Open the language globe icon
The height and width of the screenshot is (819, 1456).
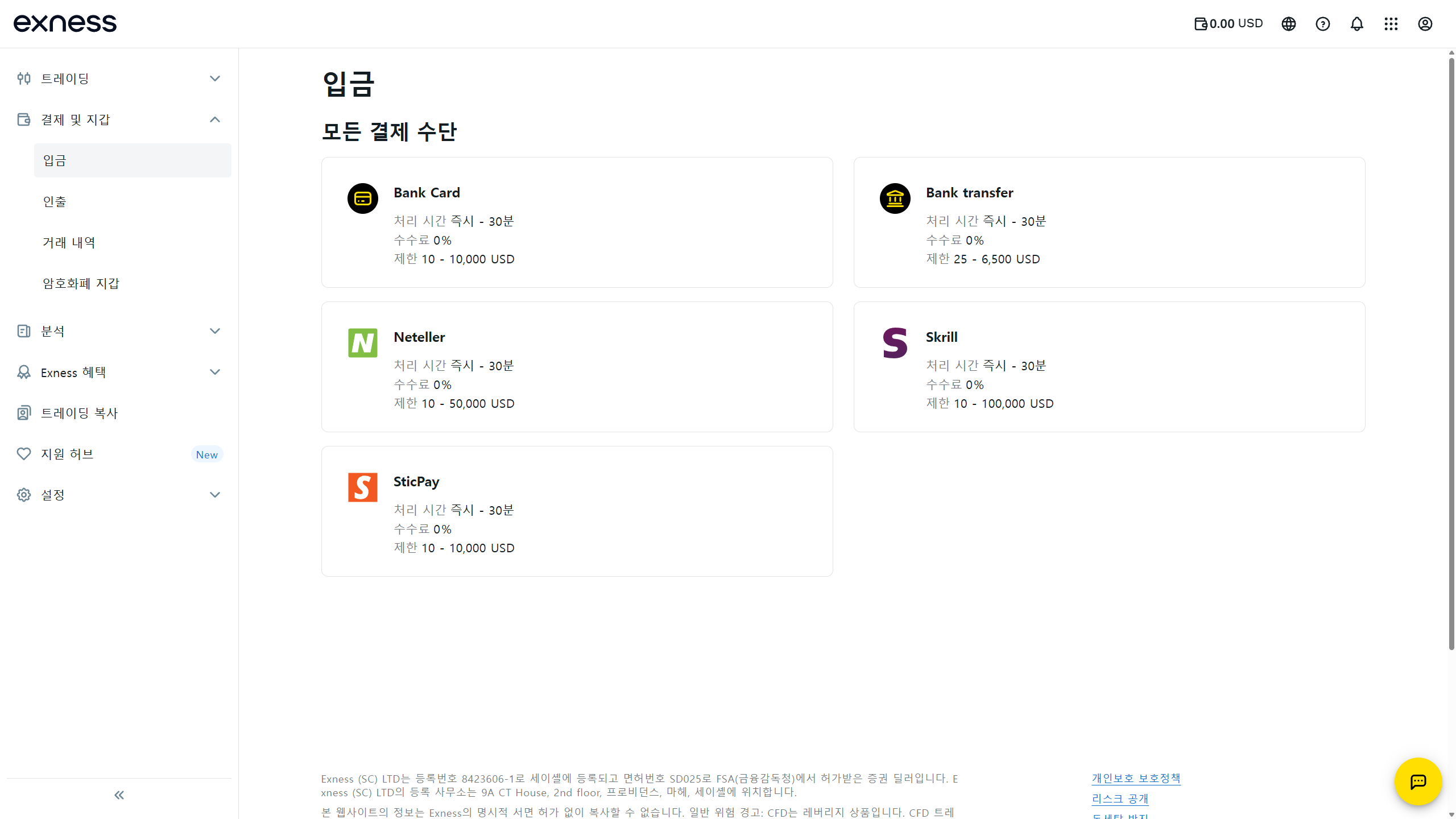tap(1289, 24)
